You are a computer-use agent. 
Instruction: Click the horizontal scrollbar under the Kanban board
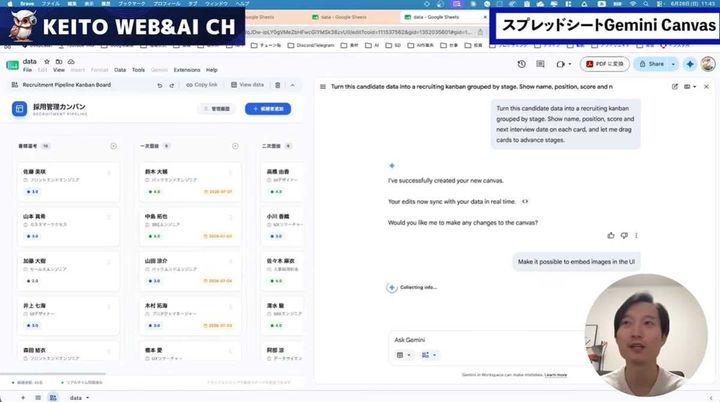(53, 374)
